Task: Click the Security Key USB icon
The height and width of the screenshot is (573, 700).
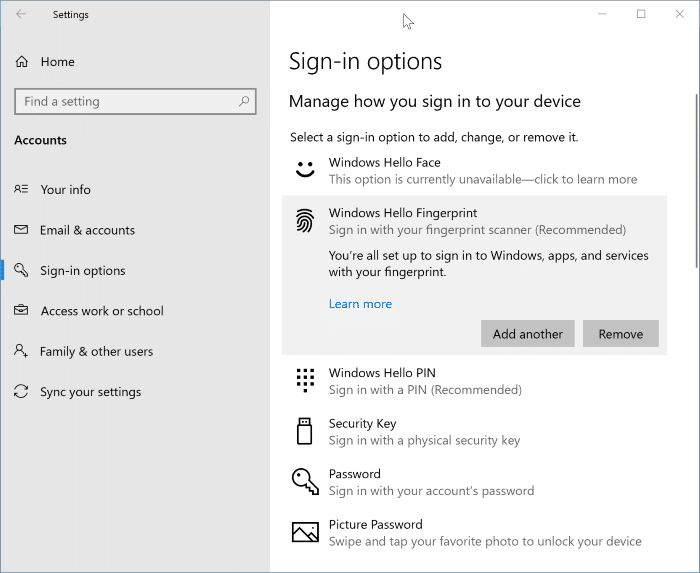Action: click(x=304, y=431)
